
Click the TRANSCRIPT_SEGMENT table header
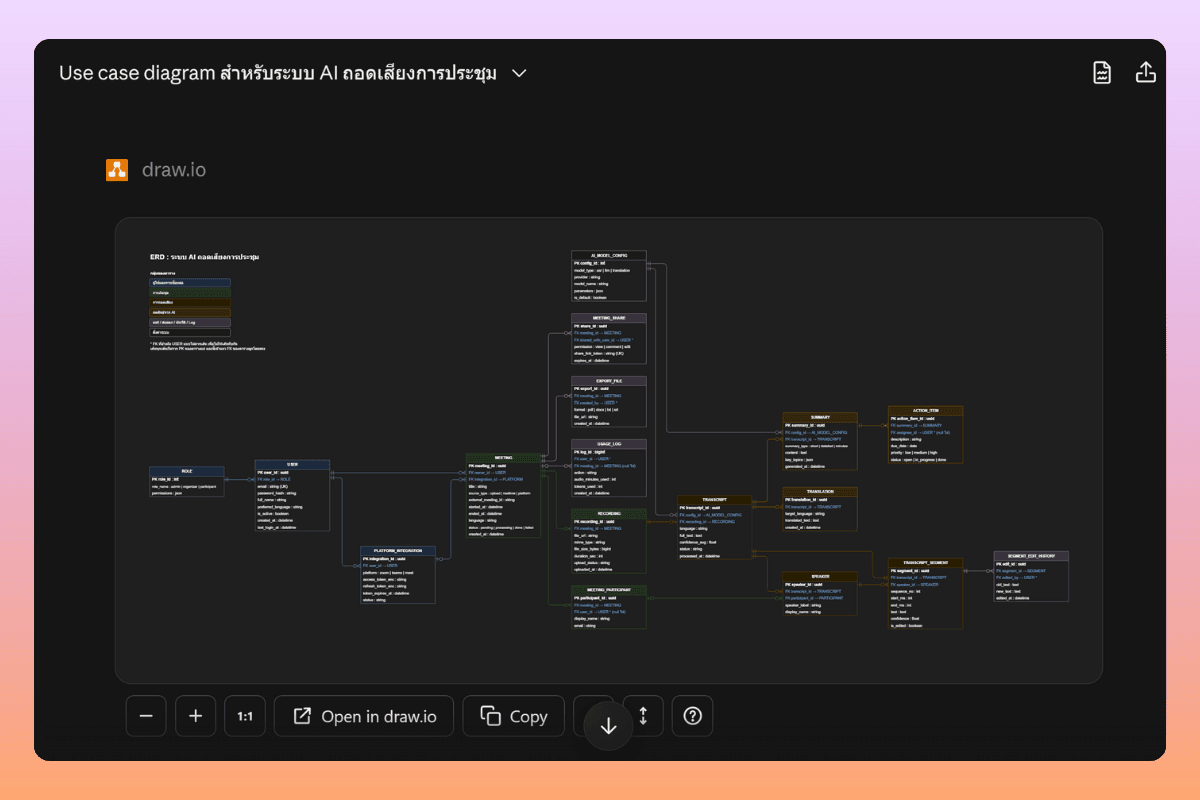pos(926,563)
